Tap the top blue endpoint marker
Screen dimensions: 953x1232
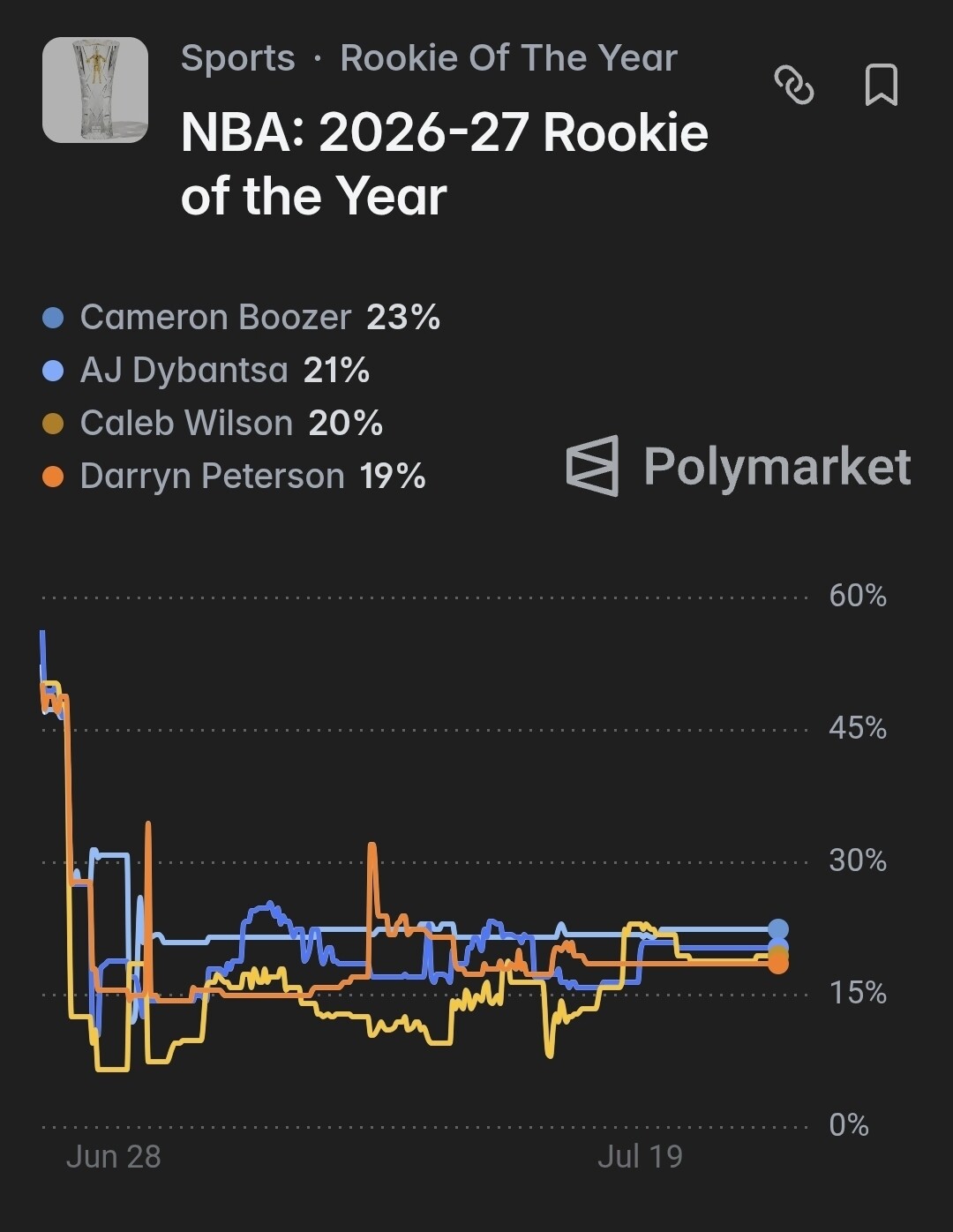click(777, 928)
